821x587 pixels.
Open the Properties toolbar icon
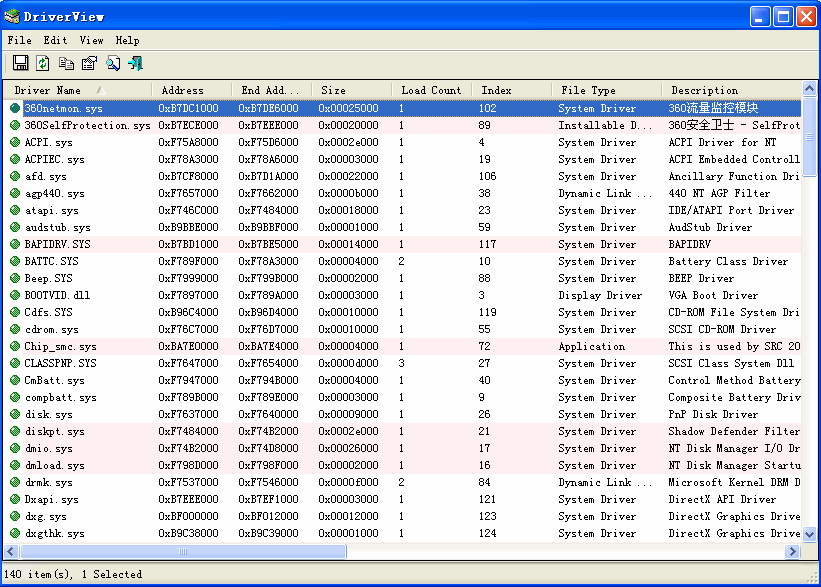click(90, 63)
